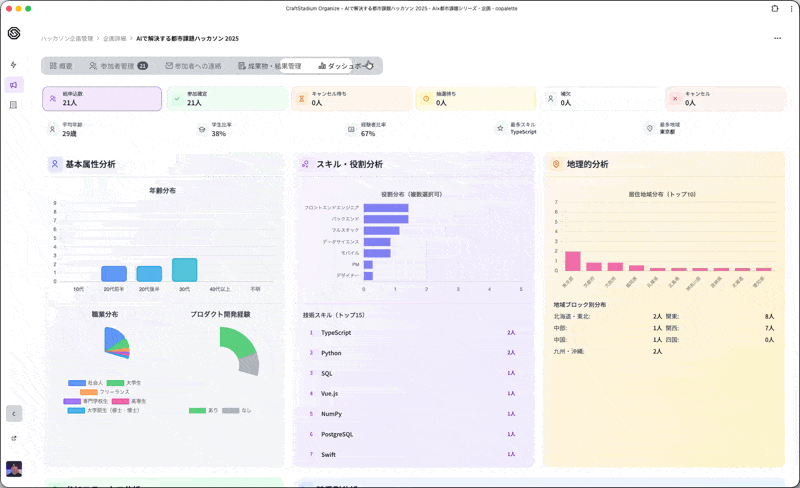Viewport: 800px width, 488px height.
Task: Open the vertical dots menu in title bar
Action: pos(790,8)
